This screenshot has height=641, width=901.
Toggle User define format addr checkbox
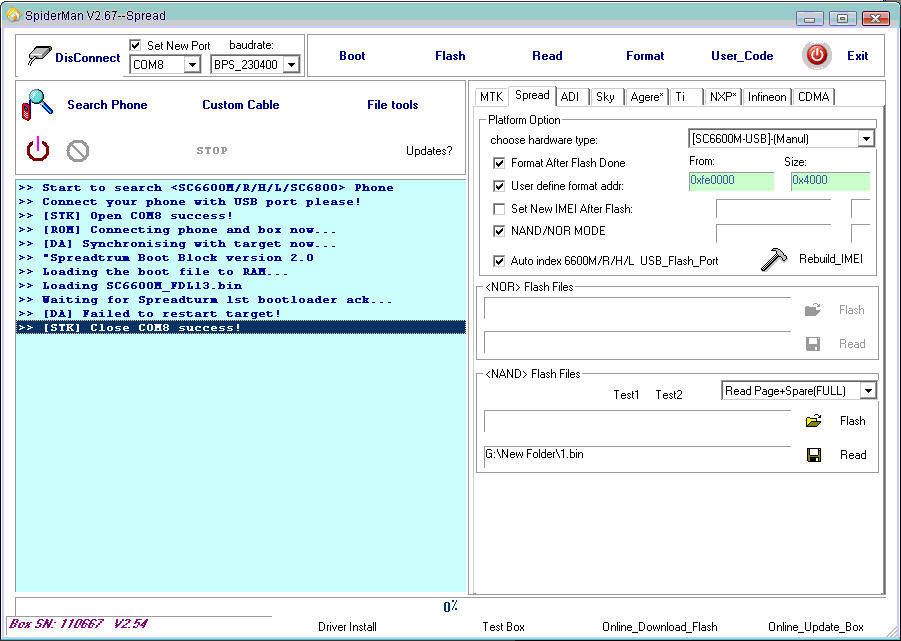(x=499, y=186)
